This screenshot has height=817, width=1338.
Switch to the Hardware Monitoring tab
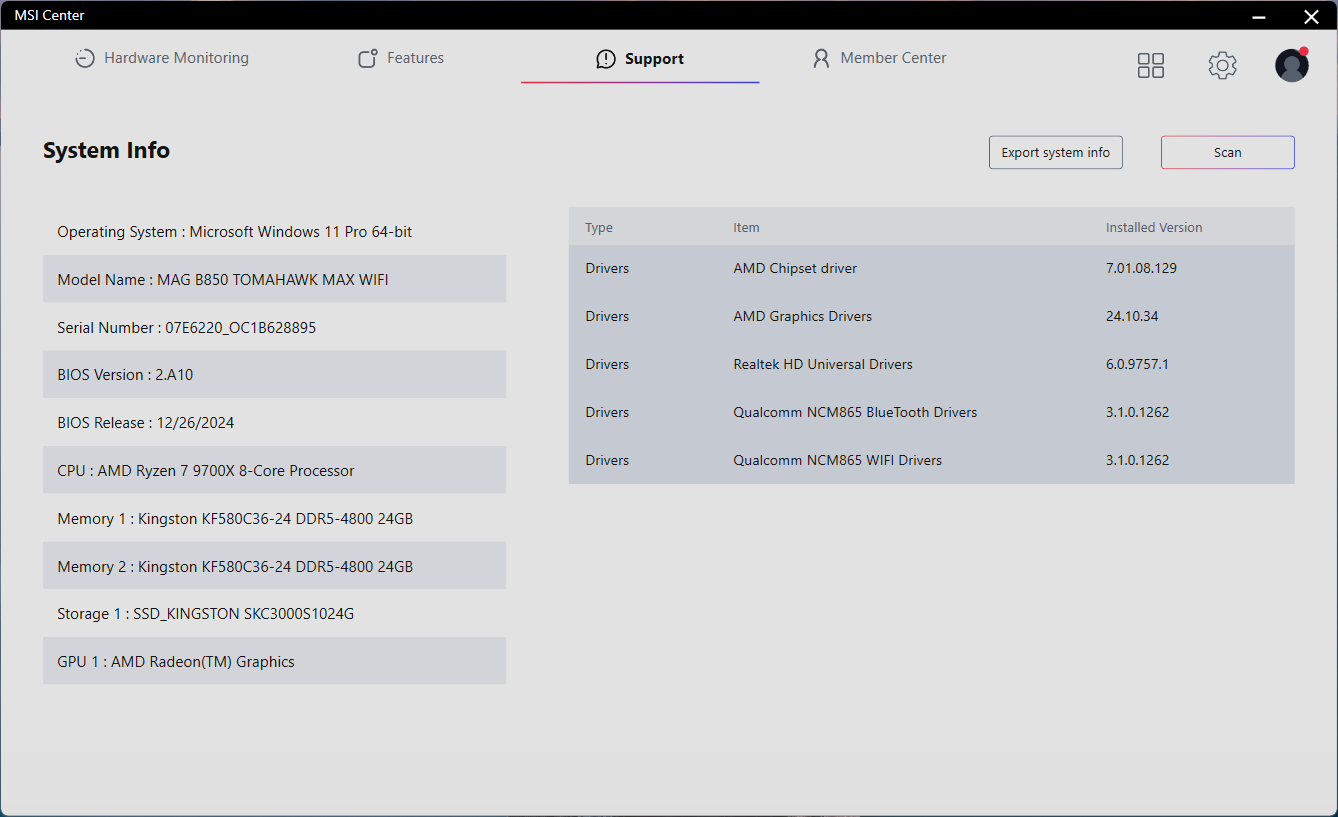(x=176, y=58)
